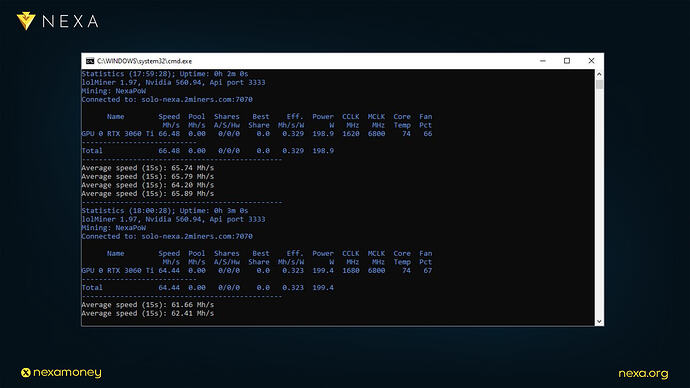
Task: Click the scrollbar down arrow
Action: (599, 321)
